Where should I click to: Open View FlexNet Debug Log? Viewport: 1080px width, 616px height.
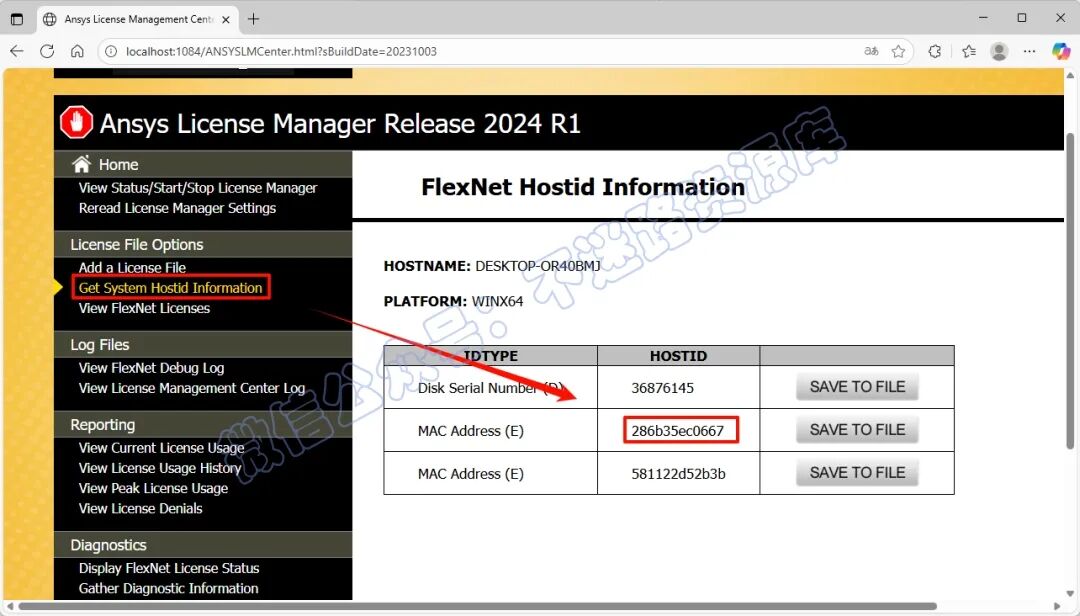coord(151,368)
